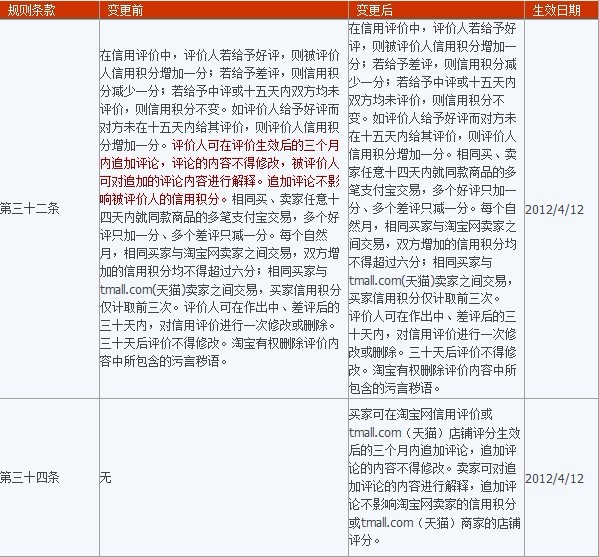Click the text 买家可在淘宝网信用评价或
Screen dimensions: 599x557
tap(421, 415)
